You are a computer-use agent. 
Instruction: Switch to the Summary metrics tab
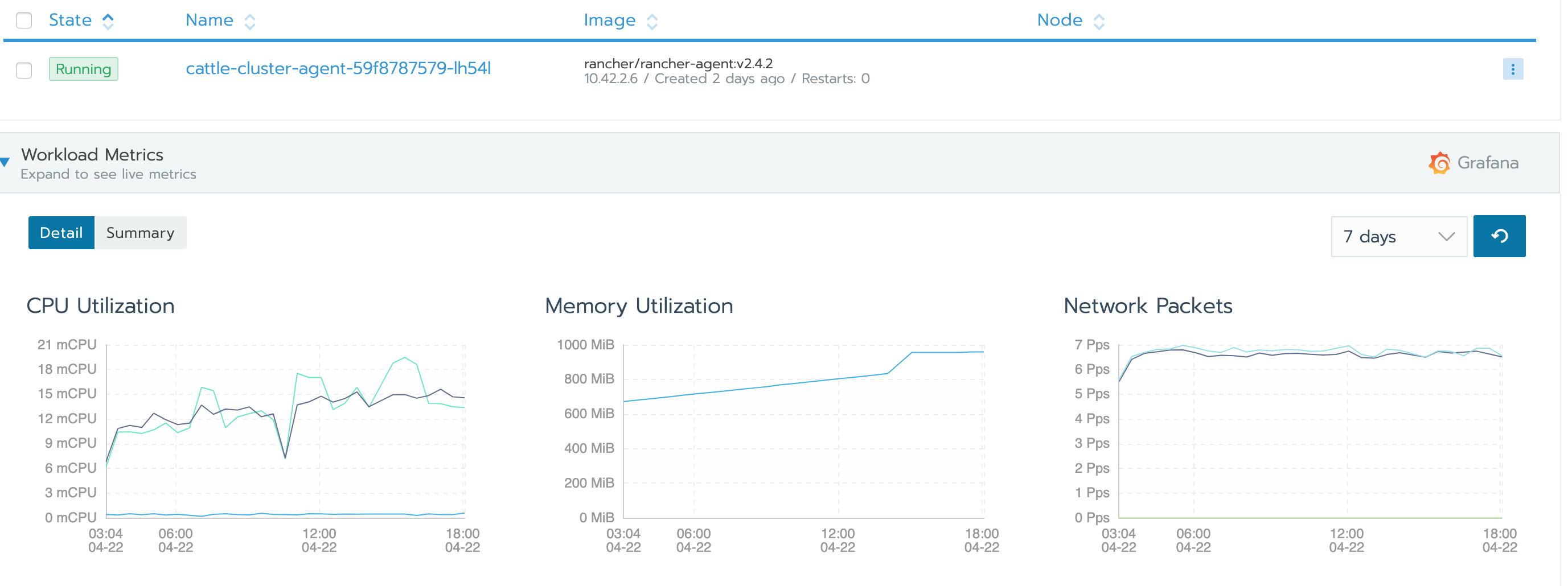coord(140,233)
